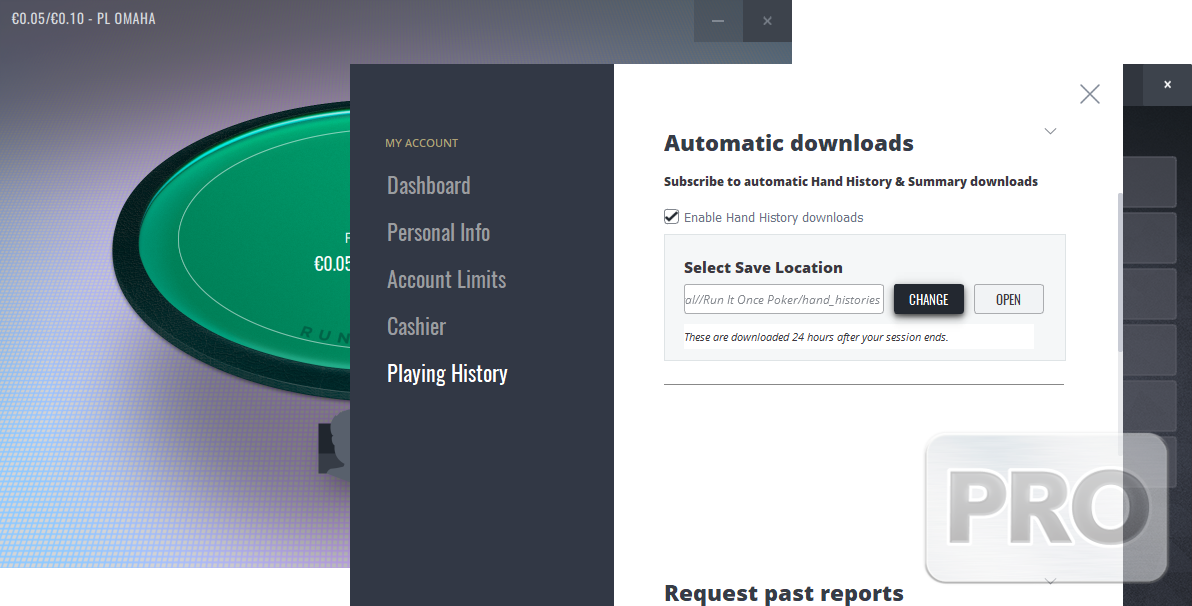Screen dimensions: 1192x606
Task: Close the background lobby window
Action: 1167,84
